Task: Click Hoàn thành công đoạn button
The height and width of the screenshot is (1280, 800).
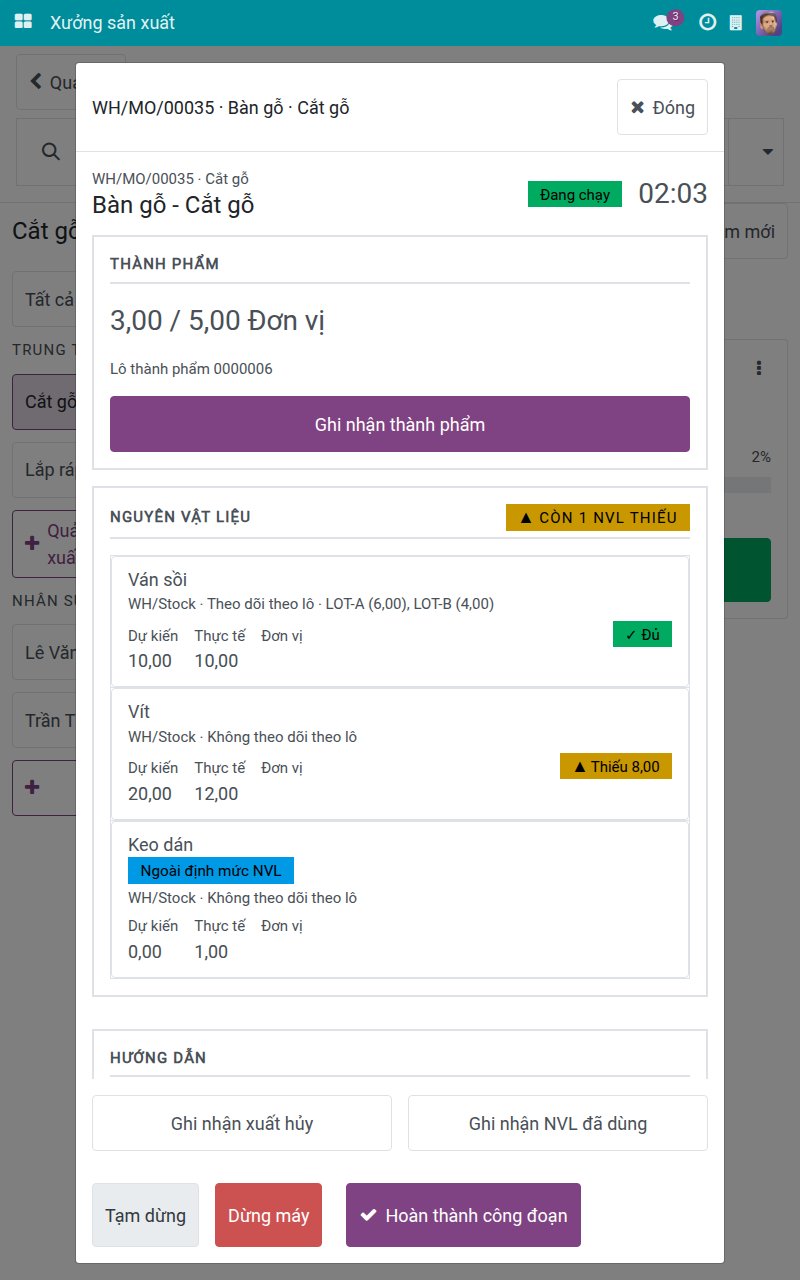Action: (464, 1215)
